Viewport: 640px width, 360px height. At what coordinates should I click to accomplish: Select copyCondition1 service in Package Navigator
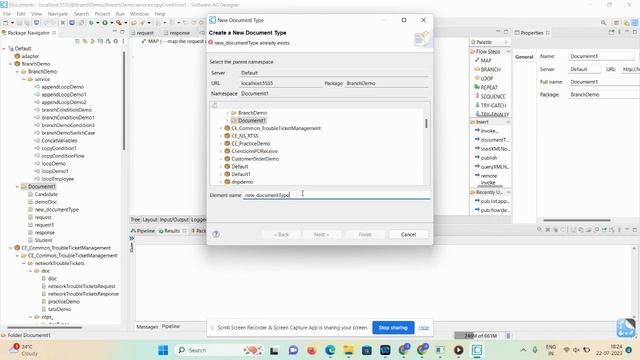59,148
